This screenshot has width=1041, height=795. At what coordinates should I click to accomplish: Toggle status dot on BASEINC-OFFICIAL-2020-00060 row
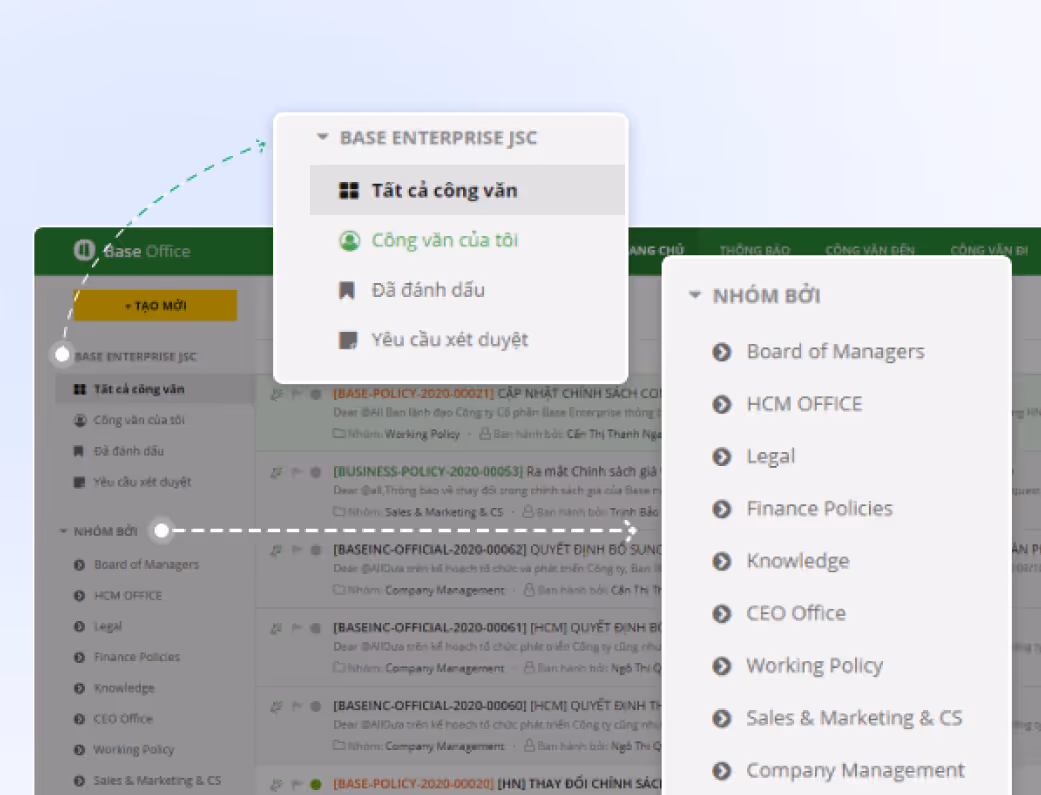(x=316, y=706)
